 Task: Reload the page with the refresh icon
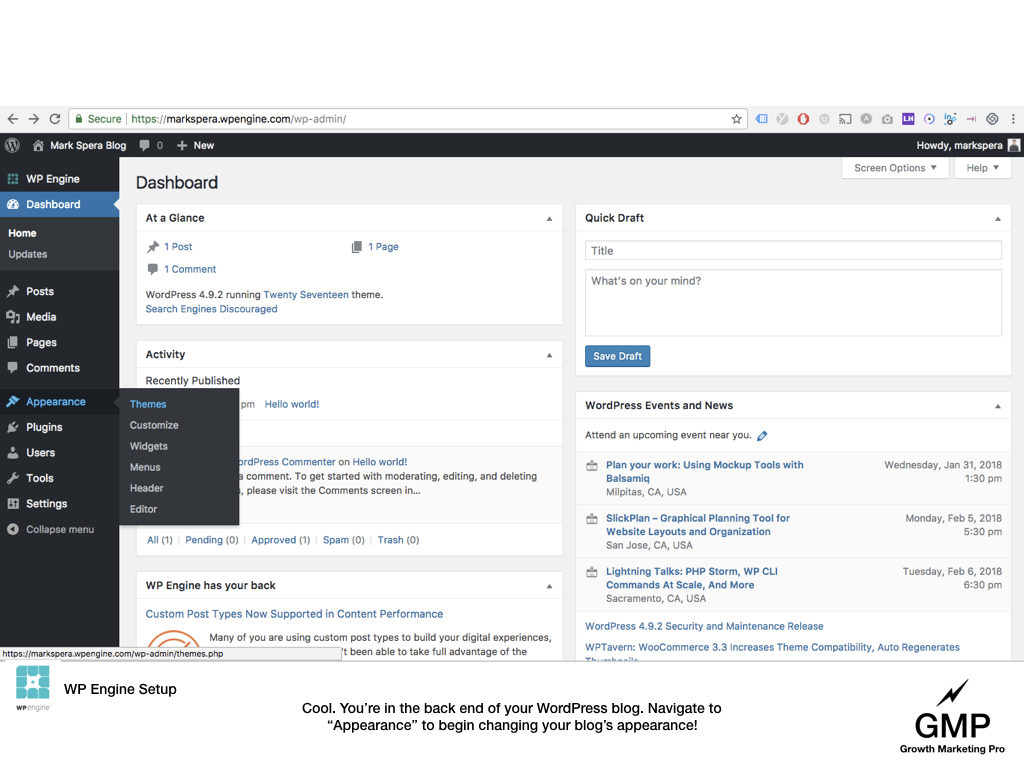(x=55, y=119)
